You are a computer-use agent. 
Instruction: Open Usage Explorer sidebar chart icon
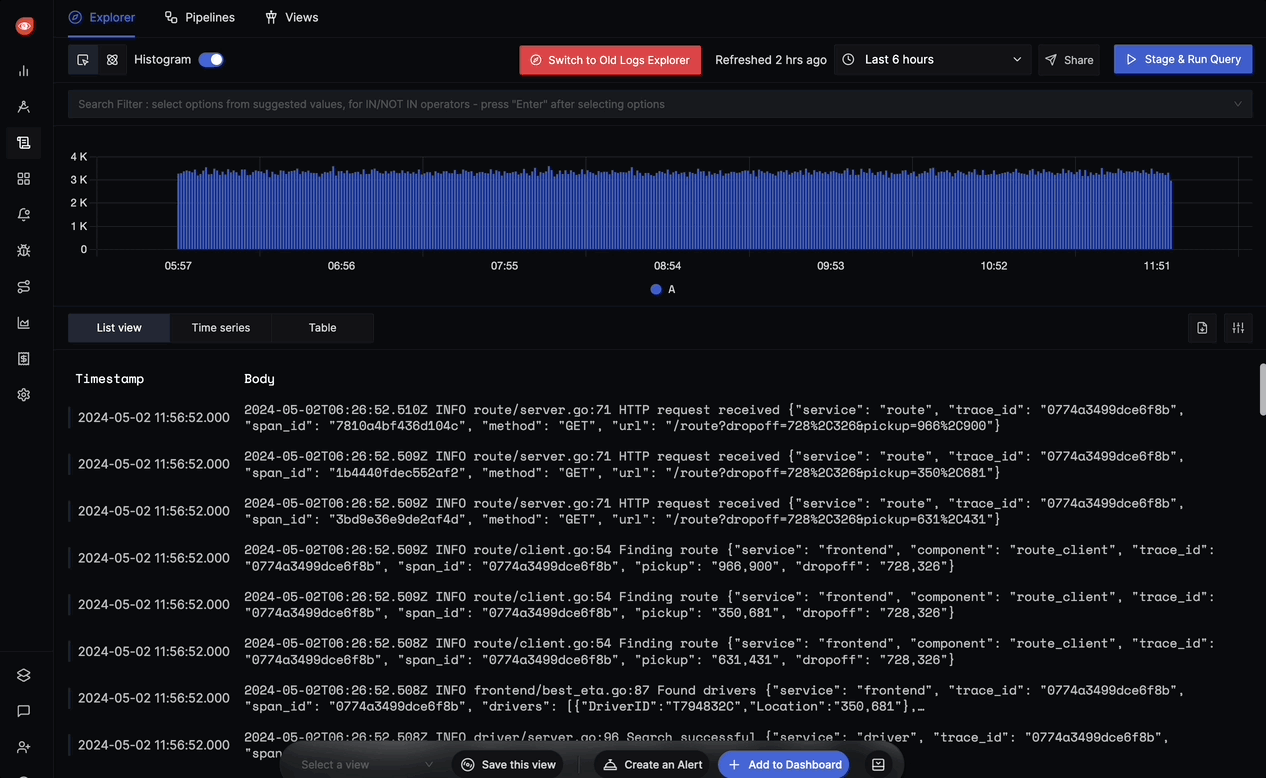(x=24, y=323)
